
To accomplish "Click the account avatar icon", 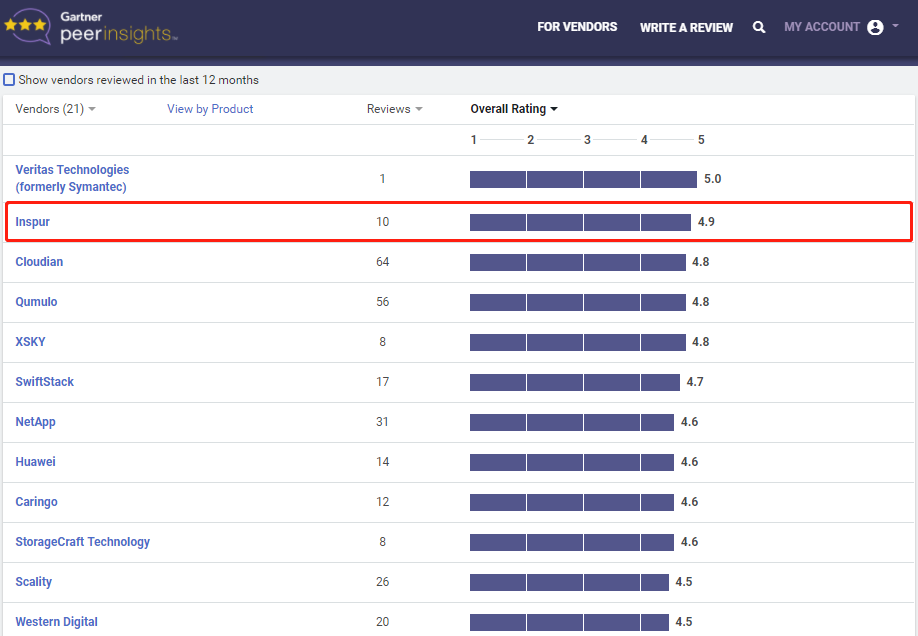I will point(875,27).
